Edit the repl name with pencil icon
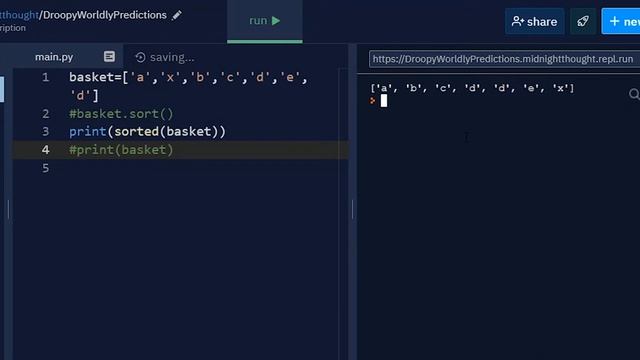This screenshot has width=640, height=360. pyautogui.click(x=177, y=16)
